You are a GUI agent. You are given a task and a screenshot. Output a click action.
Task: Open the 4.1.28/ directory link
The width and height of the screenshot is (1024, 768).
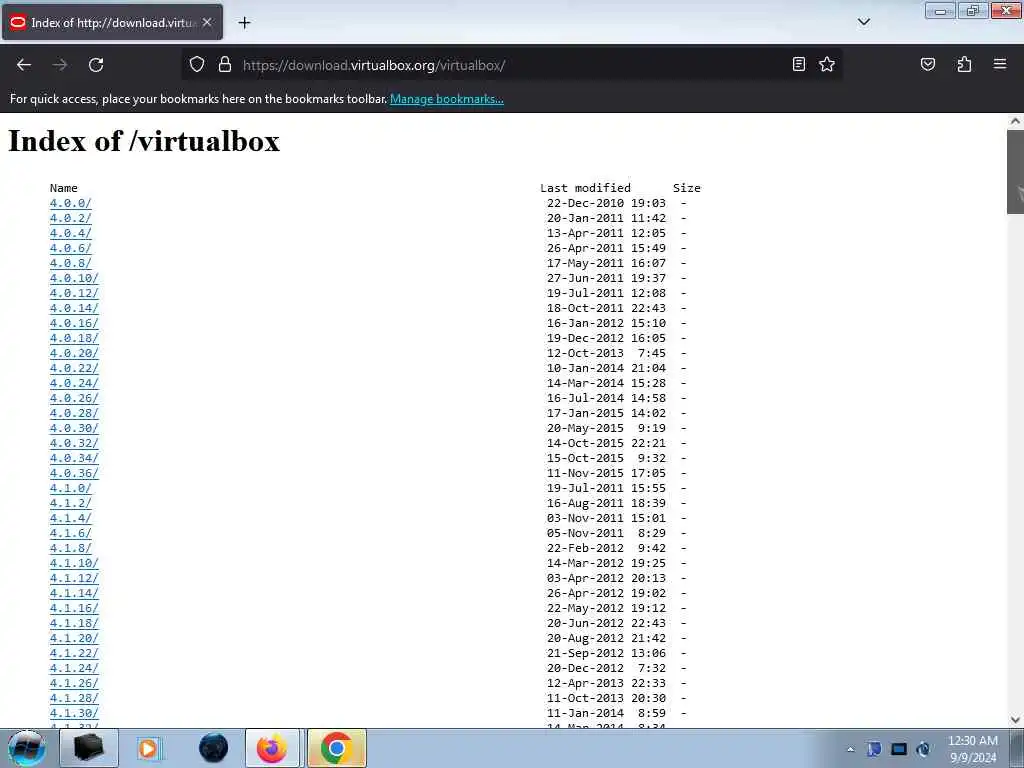click(x=74, y=699)
